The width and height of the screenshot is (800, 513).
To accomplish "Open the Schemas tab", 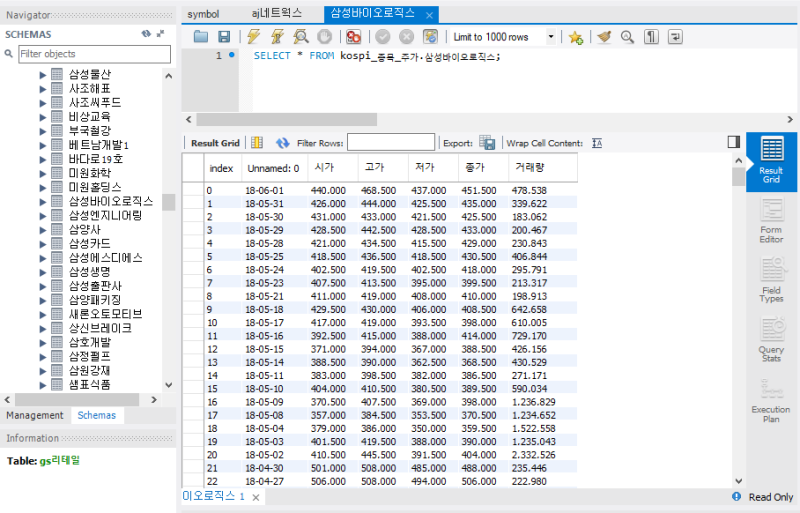I will (97, 415).
